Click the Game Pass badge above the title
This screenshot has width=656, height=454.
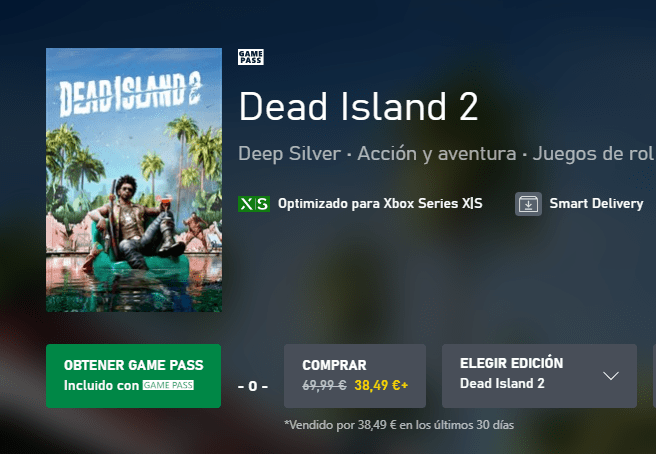[x=251, y=57]
